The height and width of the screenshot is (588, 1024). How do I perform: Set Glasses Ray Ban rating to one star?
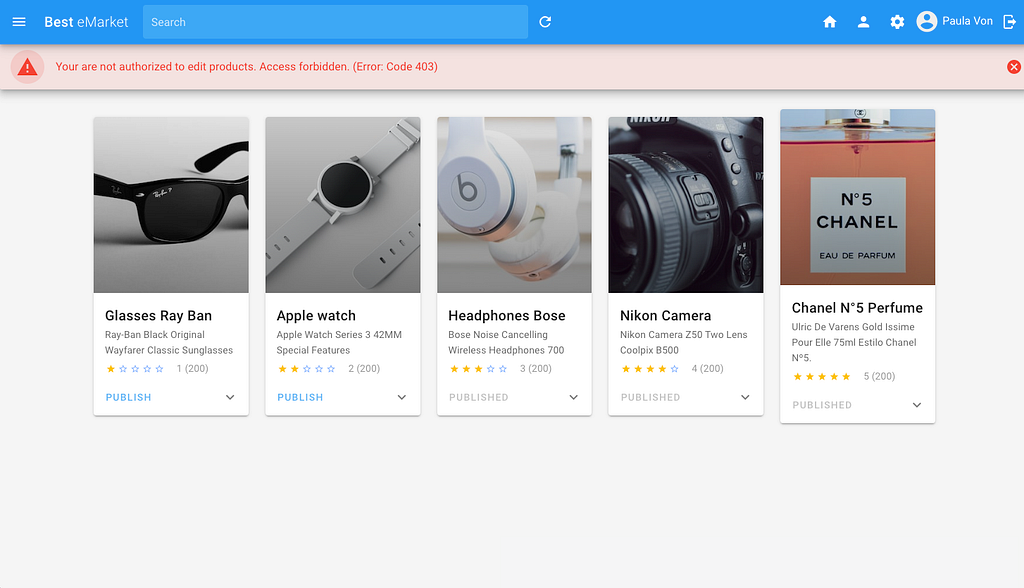pyautogui.click(x=111, y=369)
